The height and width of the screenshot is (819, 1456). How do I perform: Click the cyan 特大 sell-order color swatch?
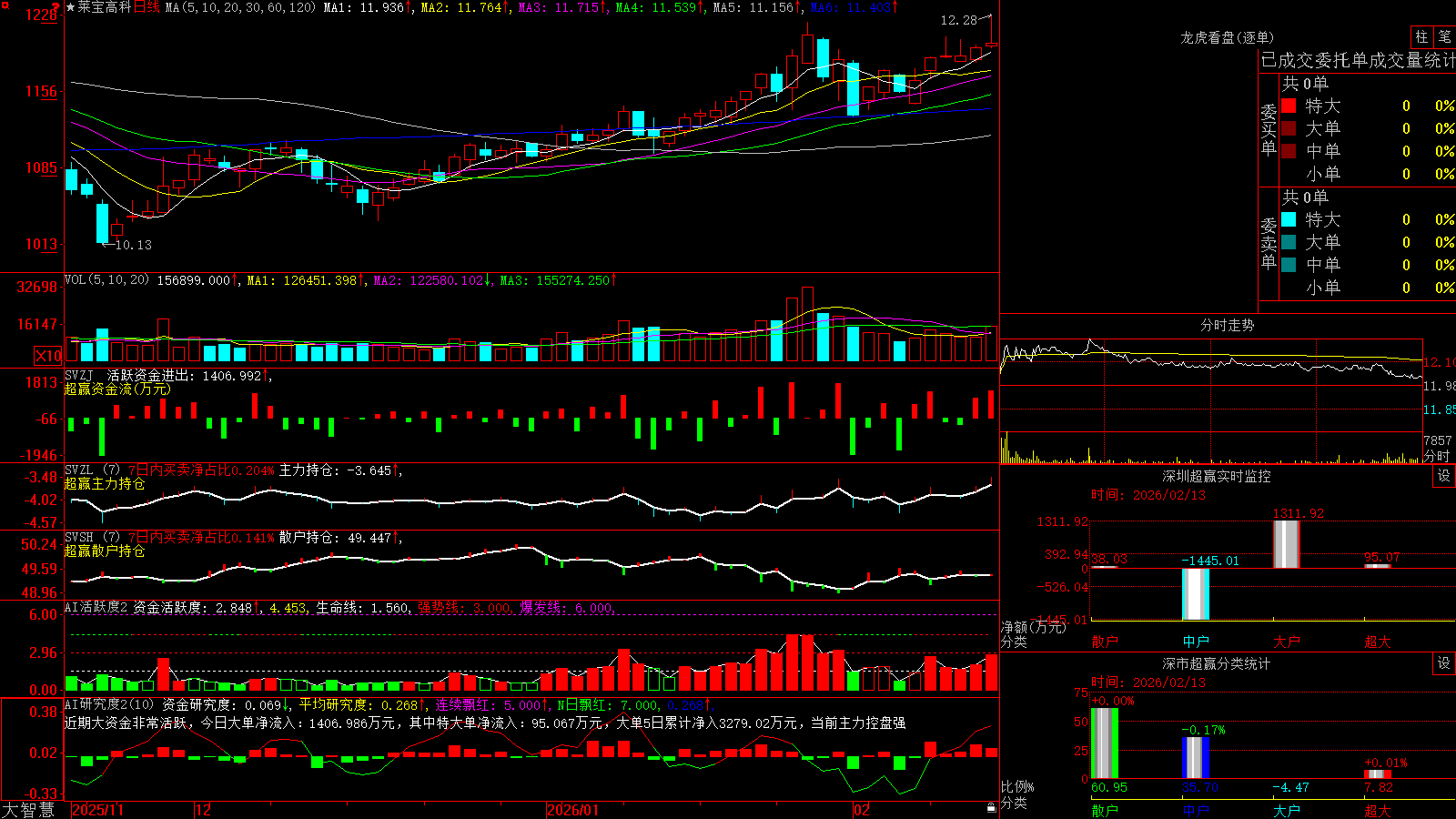click(1289, 219)
